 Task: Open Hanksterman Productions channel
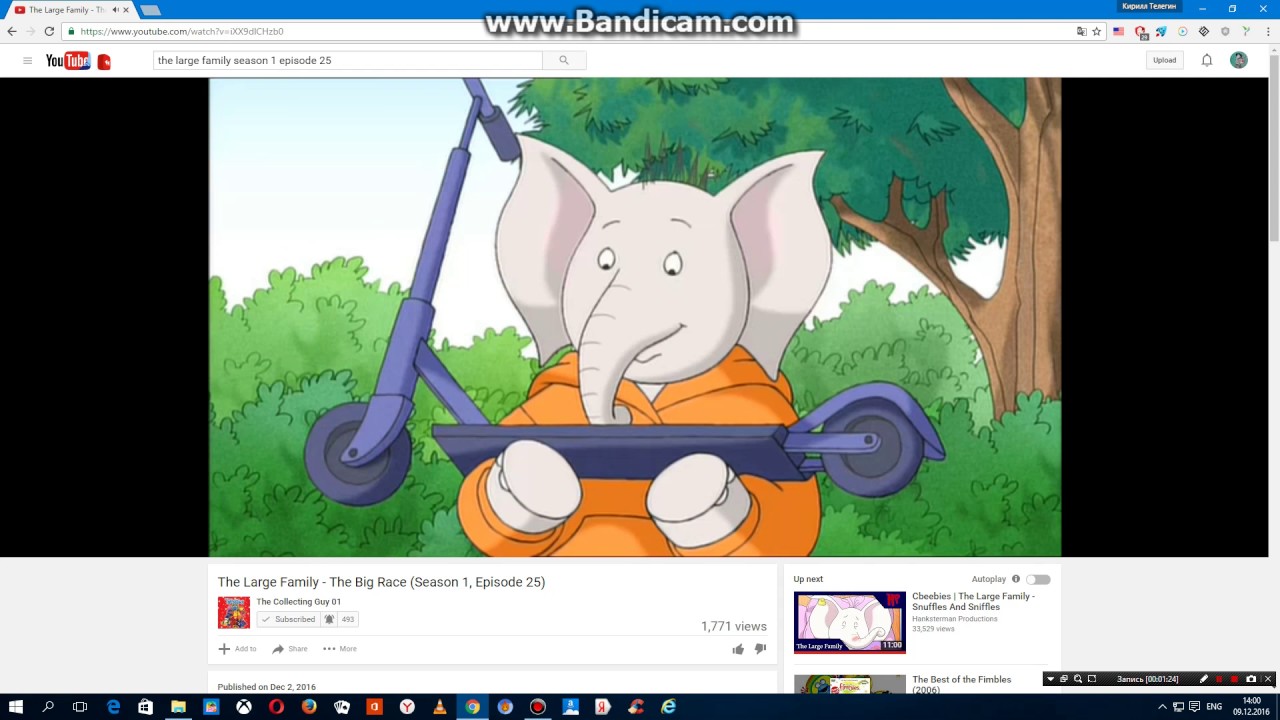[955, 619]
